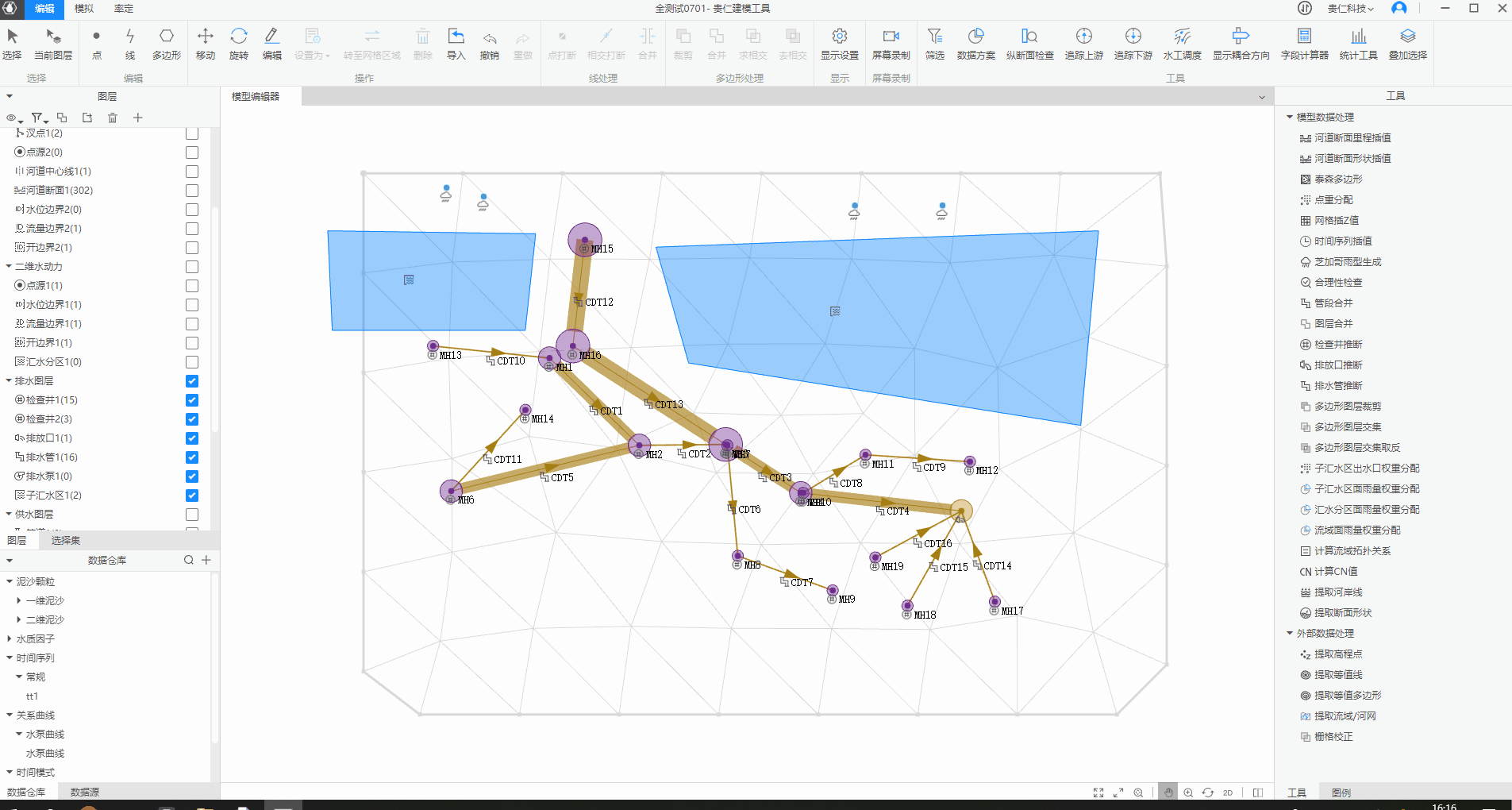Switch to the 率定 ribbon tab

pyautogui.click(x=124, y=9)
